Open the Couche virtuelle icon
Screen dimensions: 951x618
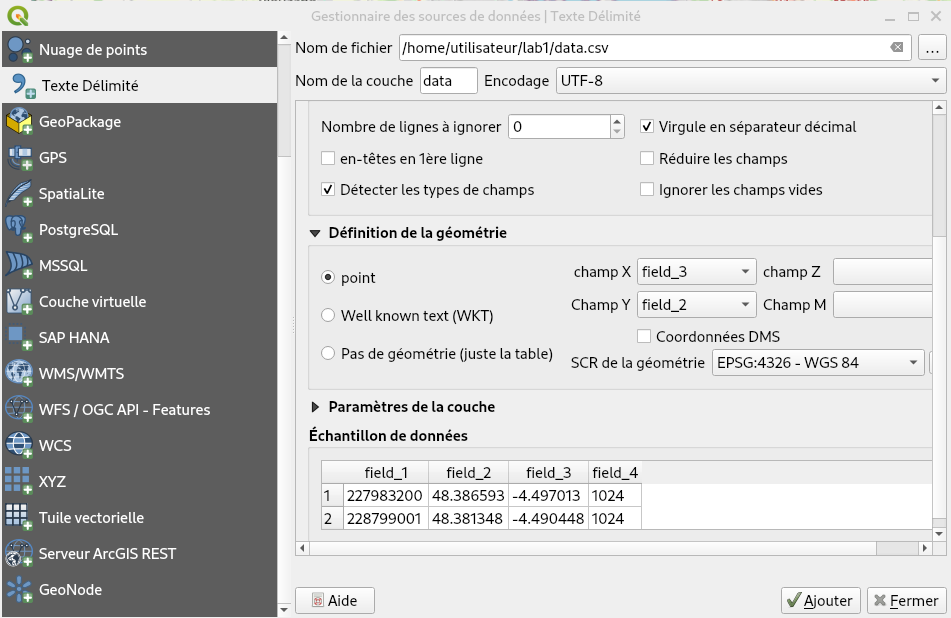19,302
